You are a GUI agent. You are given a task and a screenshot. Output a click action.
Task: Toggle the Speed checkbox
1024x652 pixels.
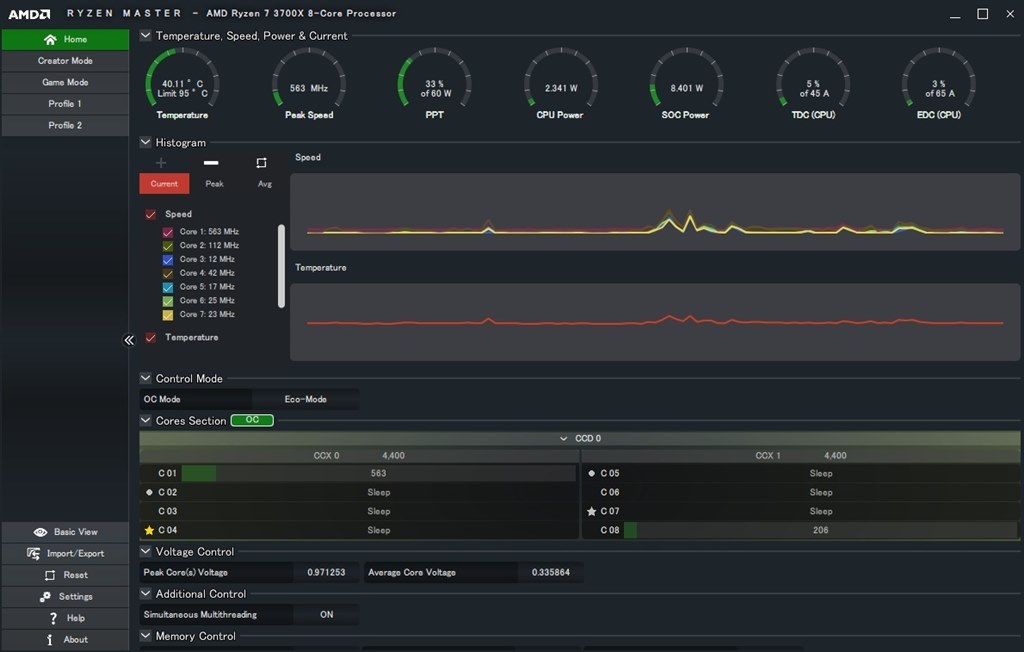(x=151, y=214)
